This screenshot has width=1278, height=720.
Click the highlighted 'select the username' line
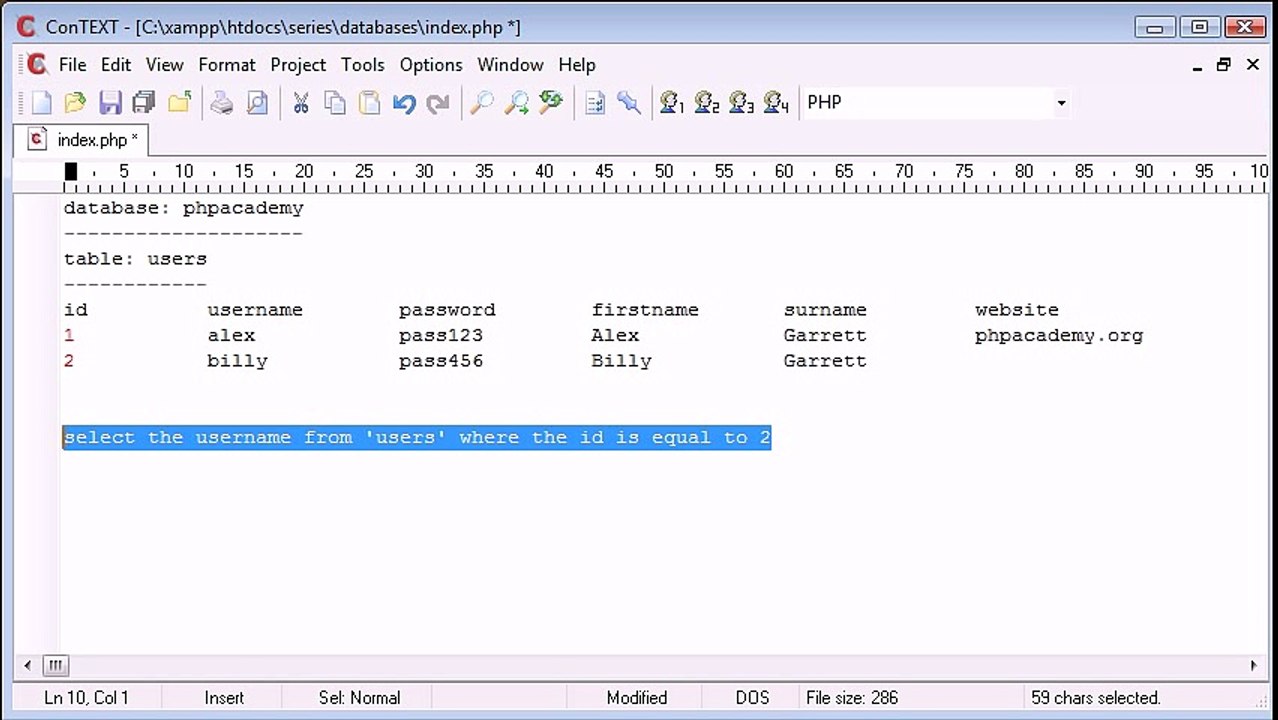point(417,437)
